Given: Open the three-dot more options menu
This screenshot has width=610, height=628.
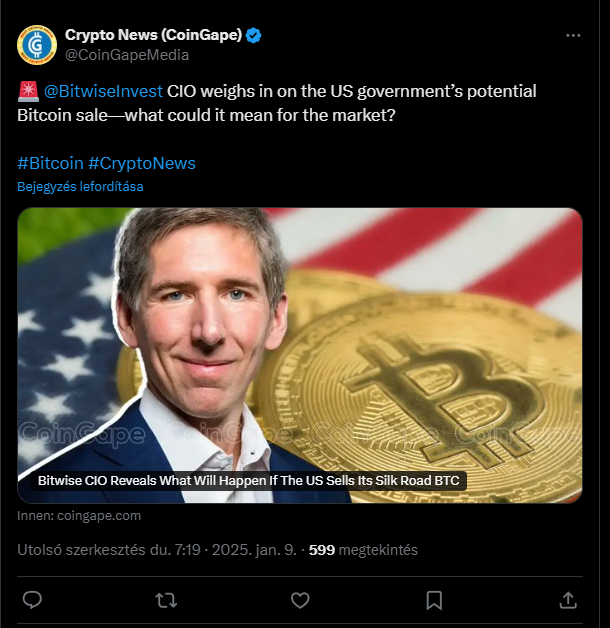Looking at the screenshot, I should 573,36.
